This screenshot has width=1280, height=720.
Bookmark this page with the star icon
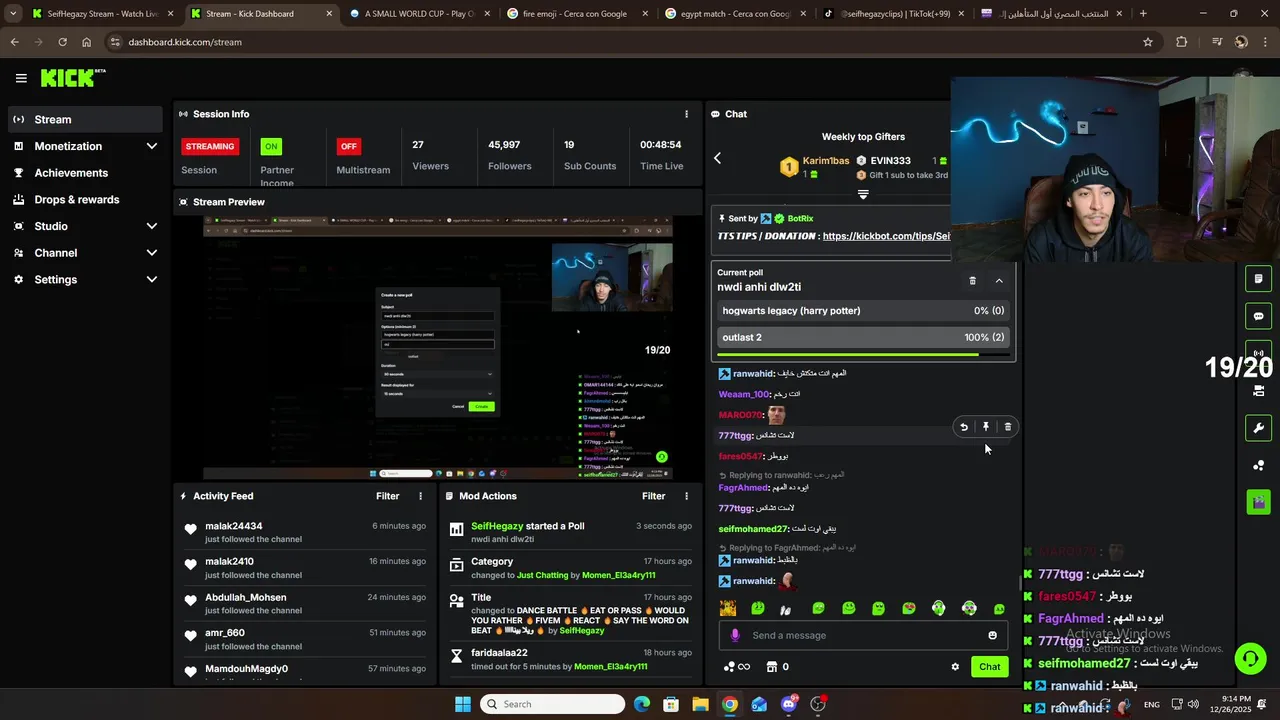(1148, 42)
